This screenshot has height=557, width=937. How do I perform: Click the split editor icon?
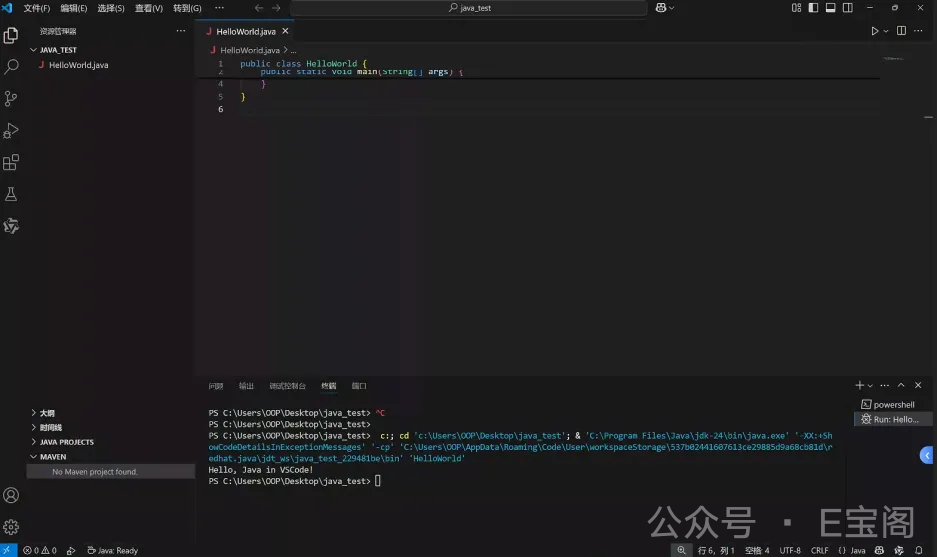901,31
